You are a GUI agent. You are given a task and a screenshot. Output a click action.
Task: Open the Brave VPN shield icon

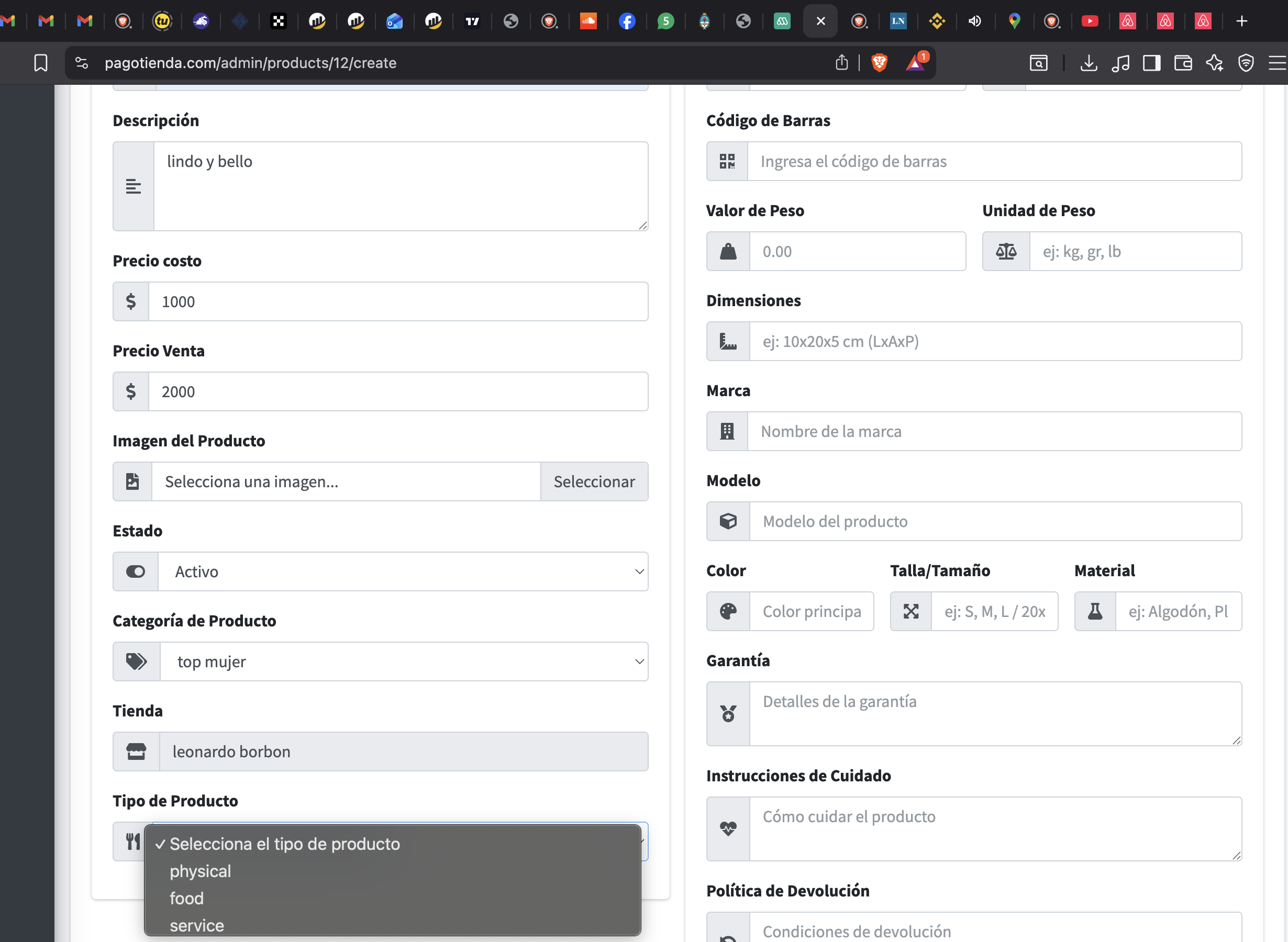pos(1246,63)
